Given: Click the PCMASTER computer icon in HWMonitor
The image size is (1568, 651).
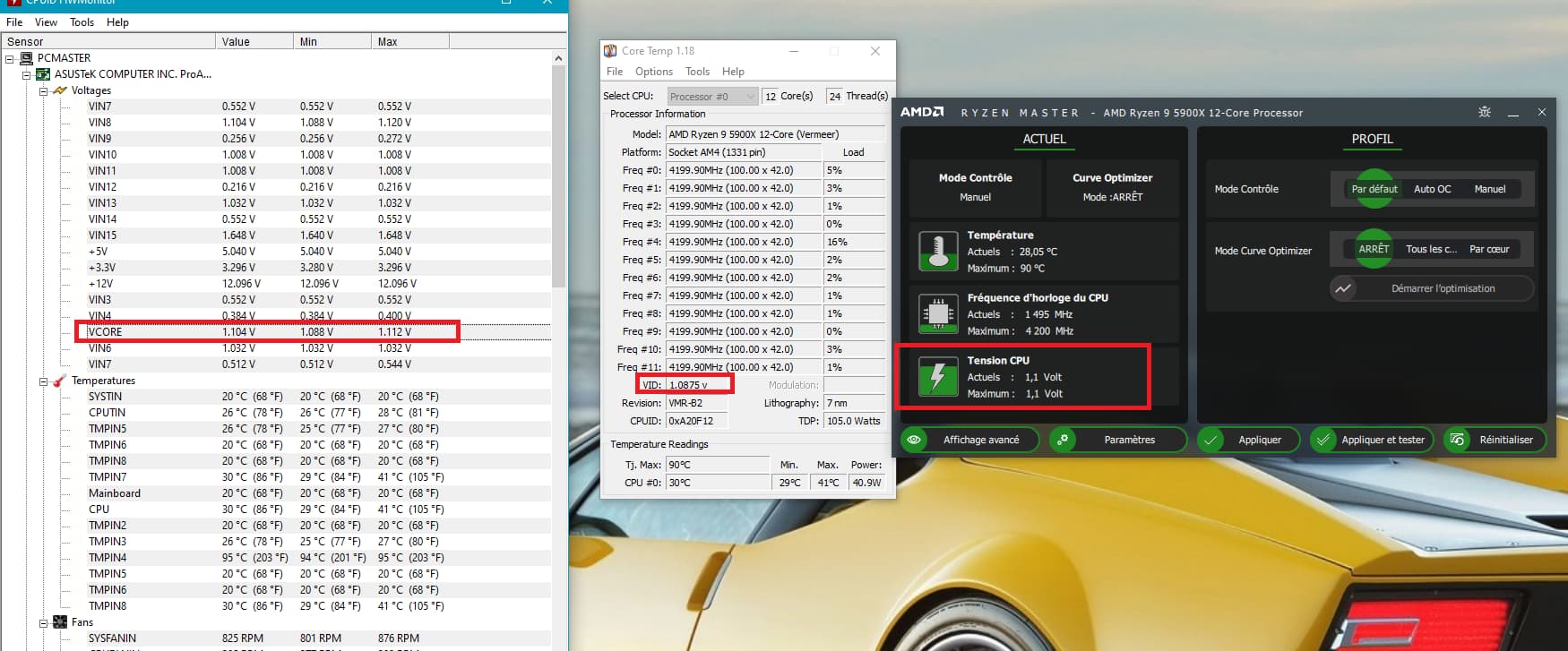Looking at the screenshot, I should [x=27, y=58].
